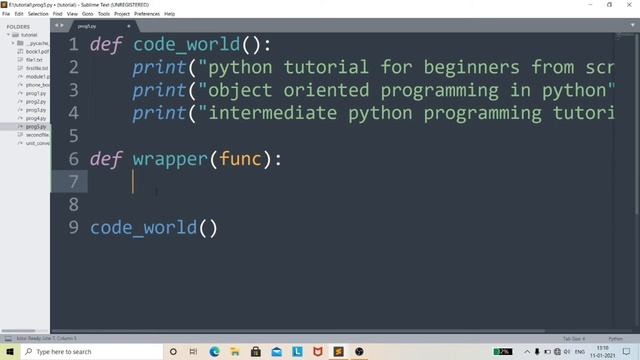Open the volume speaker tray icon
The image size is (640, 360).
click(x=567, y=351)
